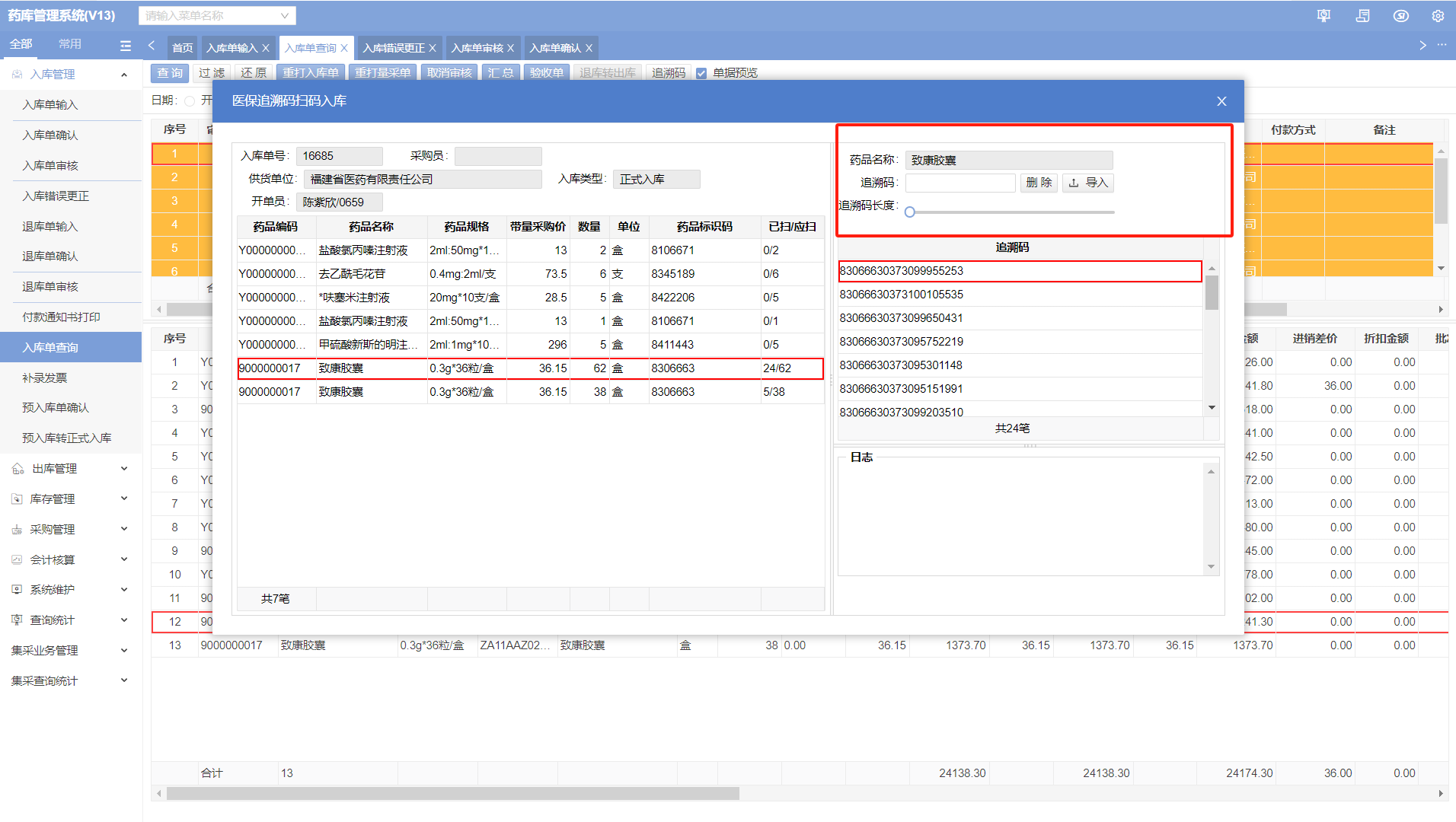Click the 追溯码 toolbar button

pyautogui.click(x=669, y=73)
